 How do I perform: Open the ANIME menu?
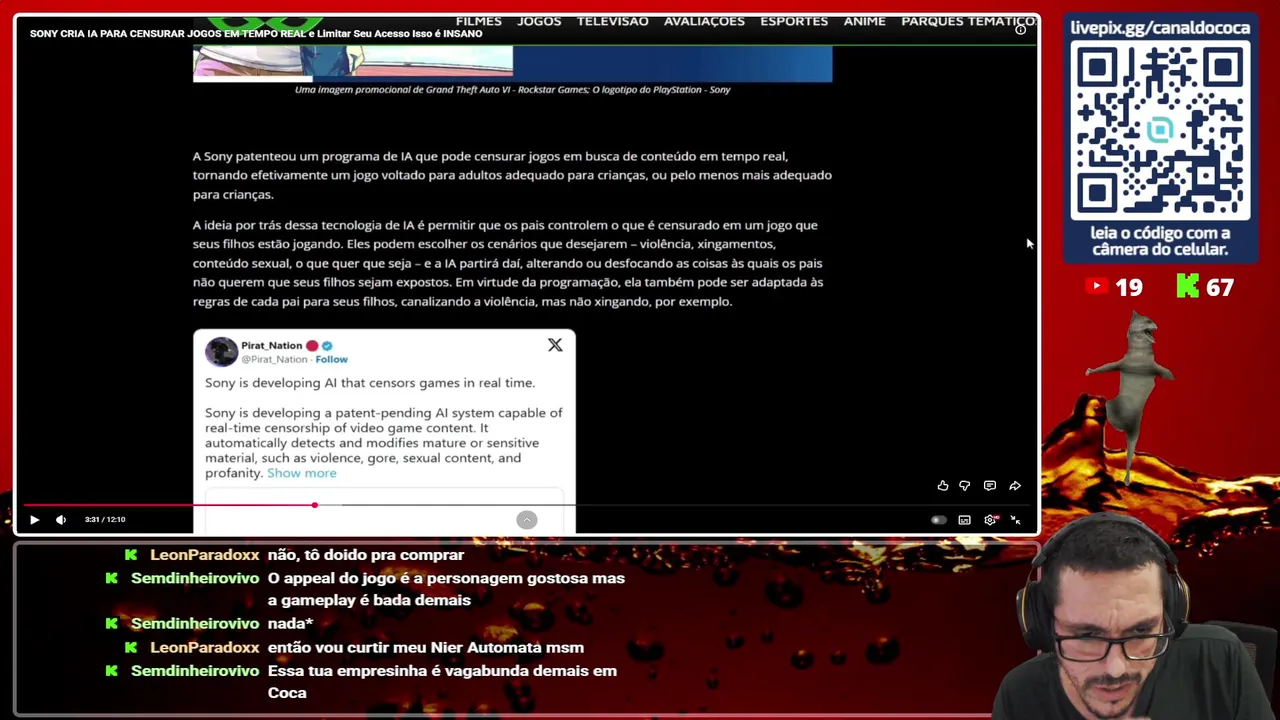[x=865, y=21]
